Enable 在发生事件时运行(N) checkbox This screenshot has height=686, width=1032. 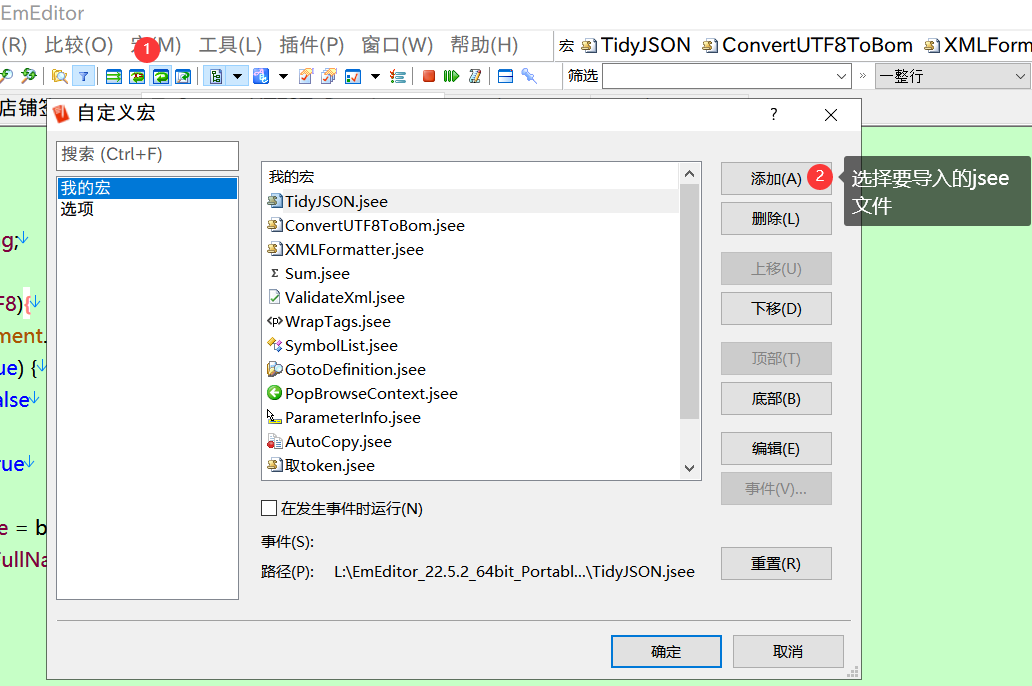(269, 508)
